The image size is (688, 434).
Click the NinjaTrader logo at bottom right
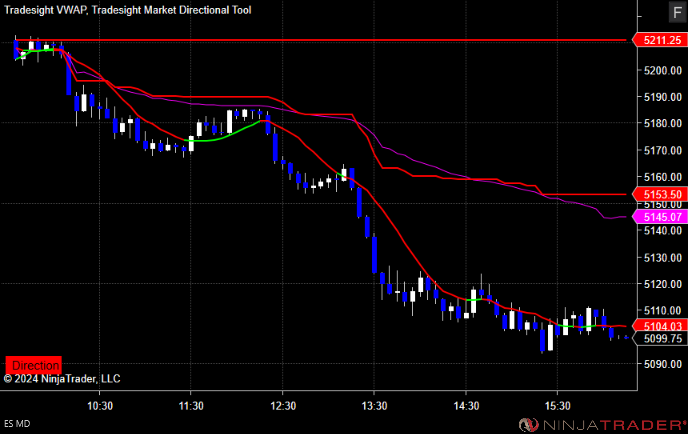tap(602, 424)
